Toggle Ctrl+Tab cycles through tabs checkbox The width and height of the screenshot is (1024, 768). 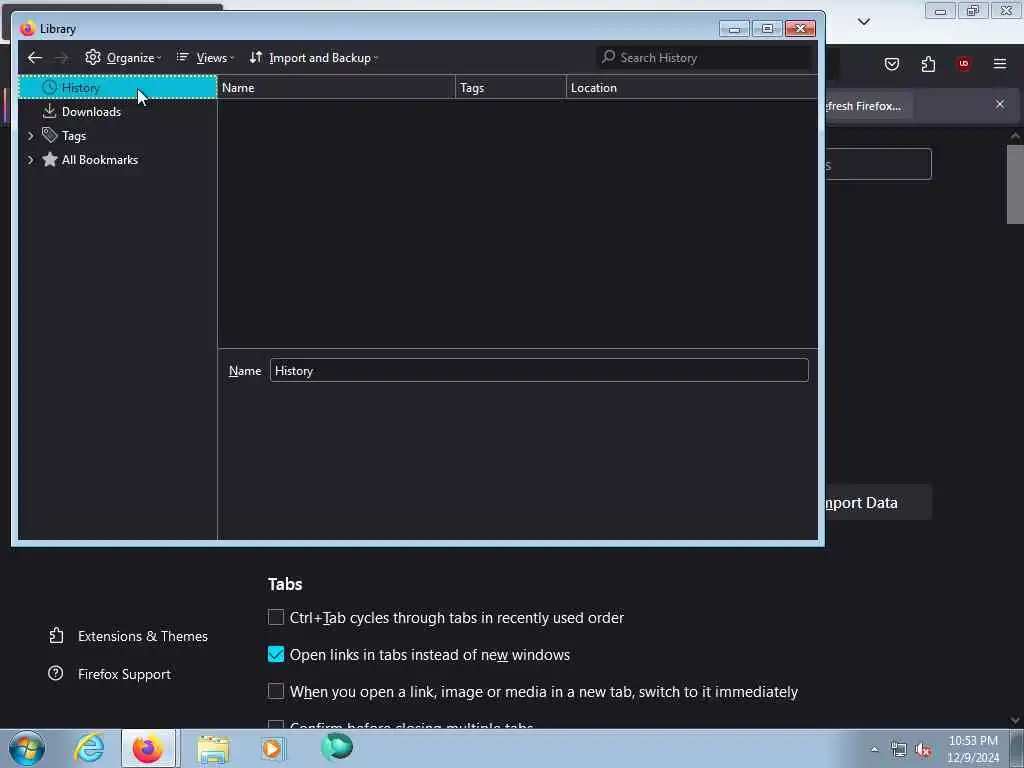click(276, 617)
